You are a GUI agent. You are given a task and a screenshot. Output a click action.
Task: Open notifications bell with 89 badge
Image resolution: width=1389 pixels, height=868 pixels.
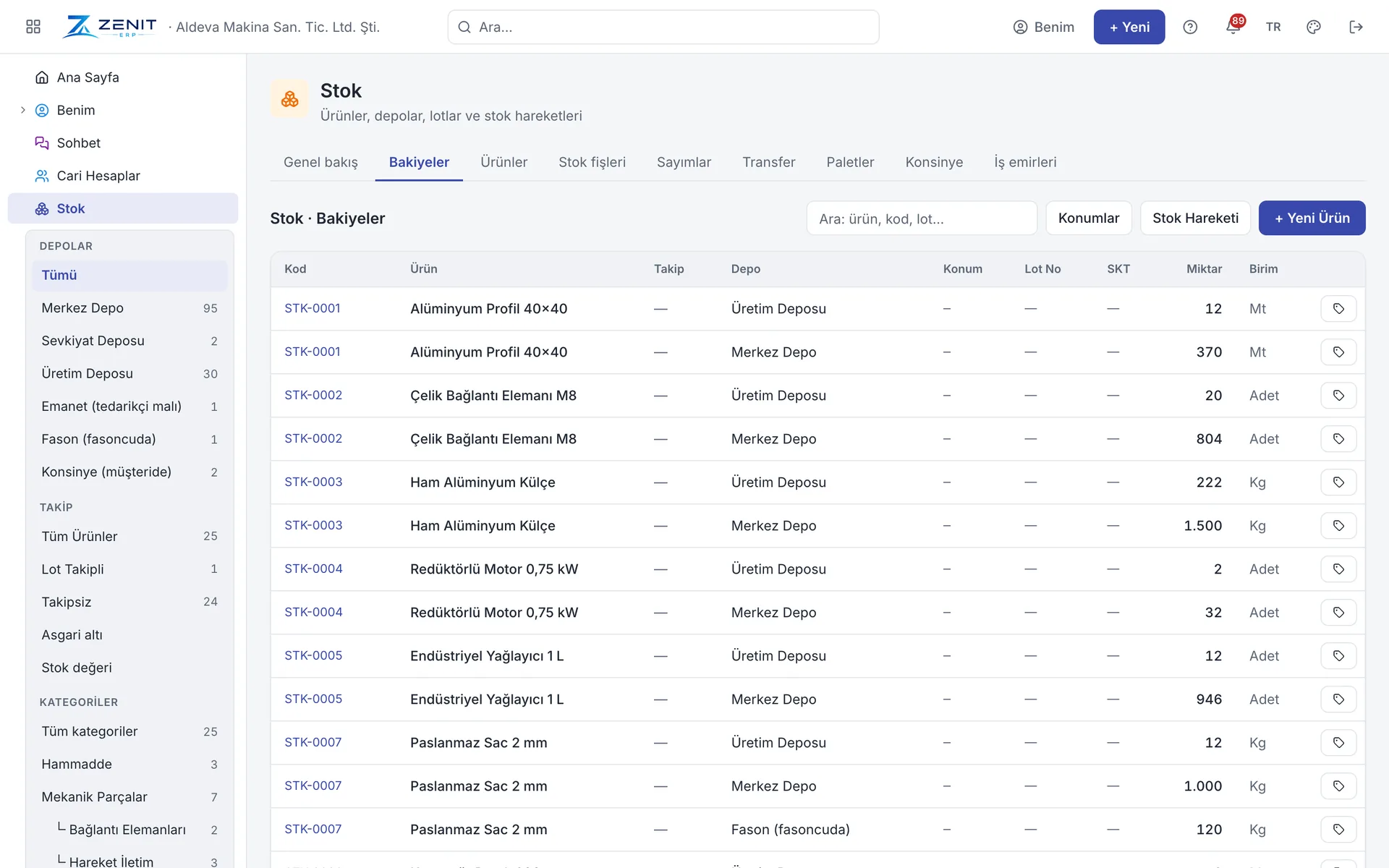[x=1233, y=26]
